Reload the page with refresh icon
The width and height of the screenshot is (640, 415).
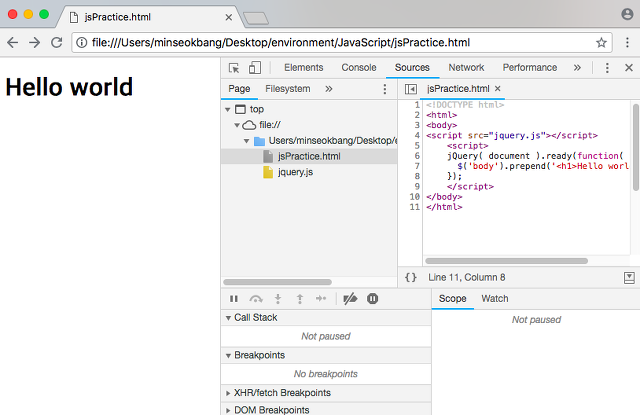[x=56, y=42]
